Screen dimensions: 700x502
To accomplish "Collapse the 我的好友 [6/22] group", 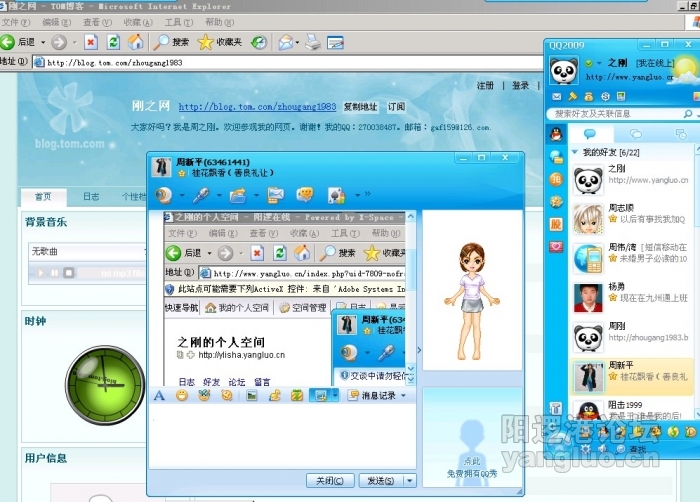I will click(x=575, y=152).
